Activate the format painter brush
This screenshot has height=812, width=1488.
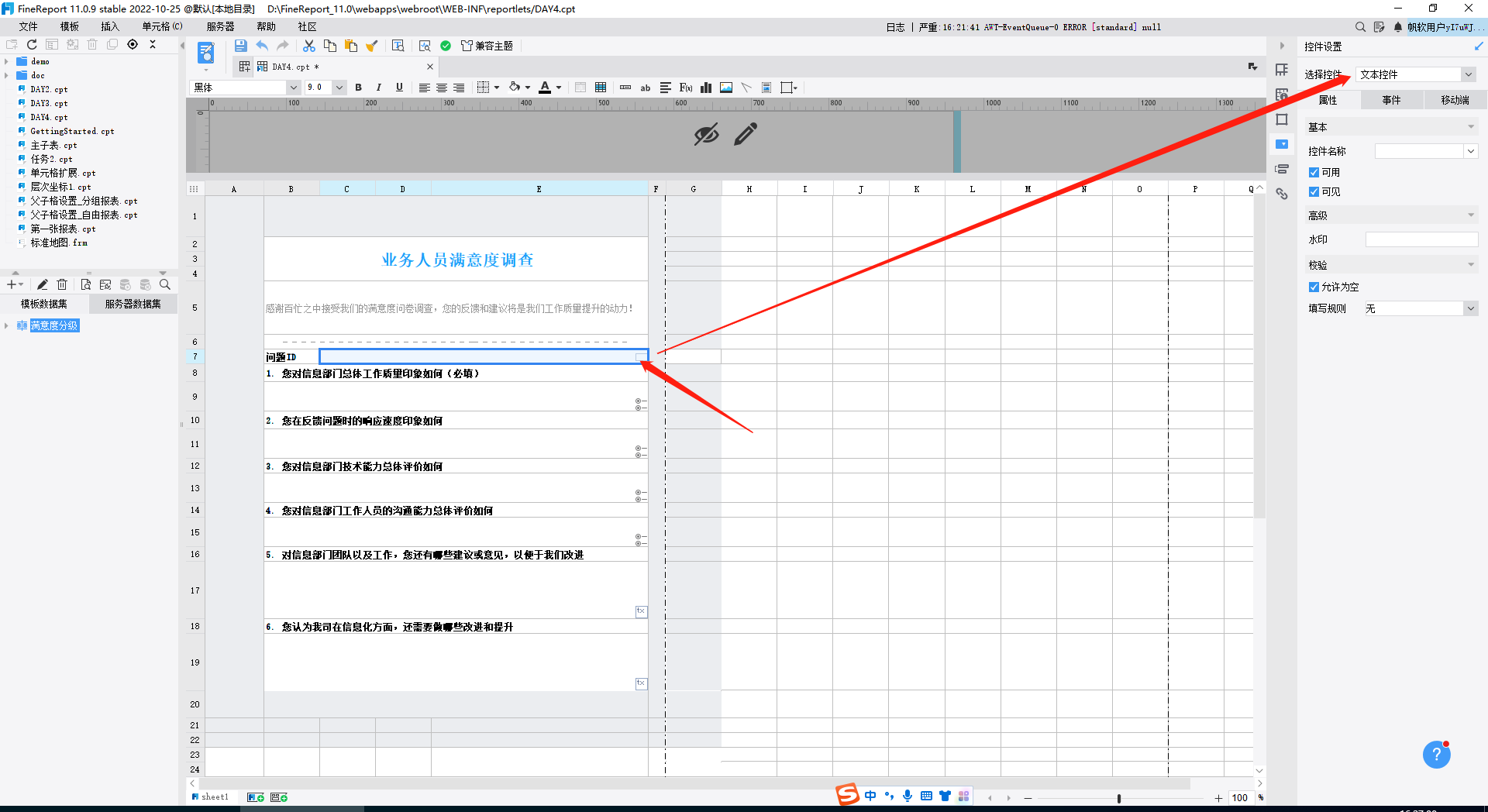coord(372,46)
